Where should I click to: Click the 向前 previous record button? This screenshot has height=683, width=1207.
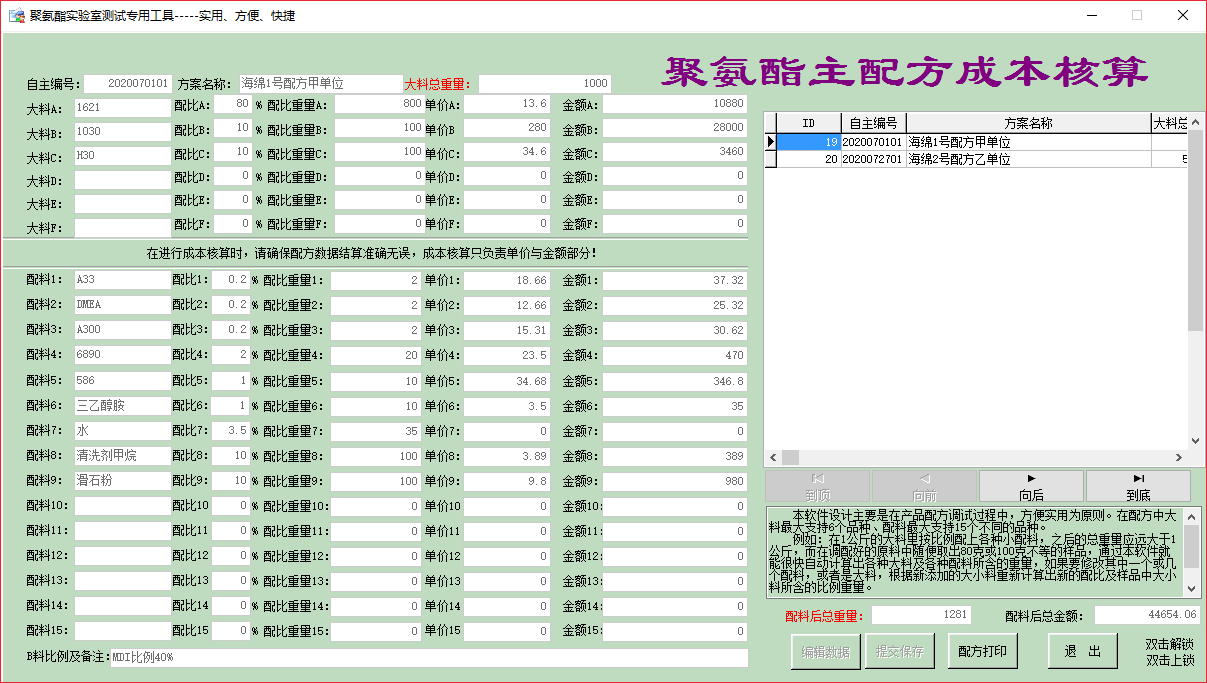(x=924, y=486)
